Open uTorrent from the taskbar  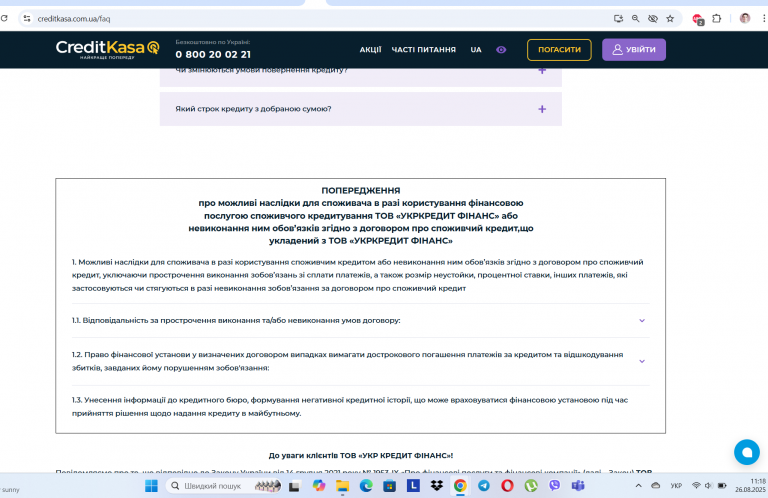[x=531, y=486]
